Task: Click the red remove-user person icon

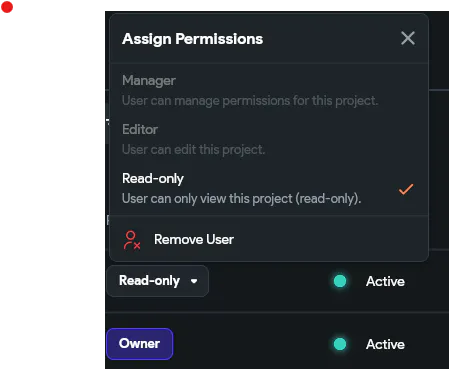Action: pyautogui.click(x=132, y=240)
